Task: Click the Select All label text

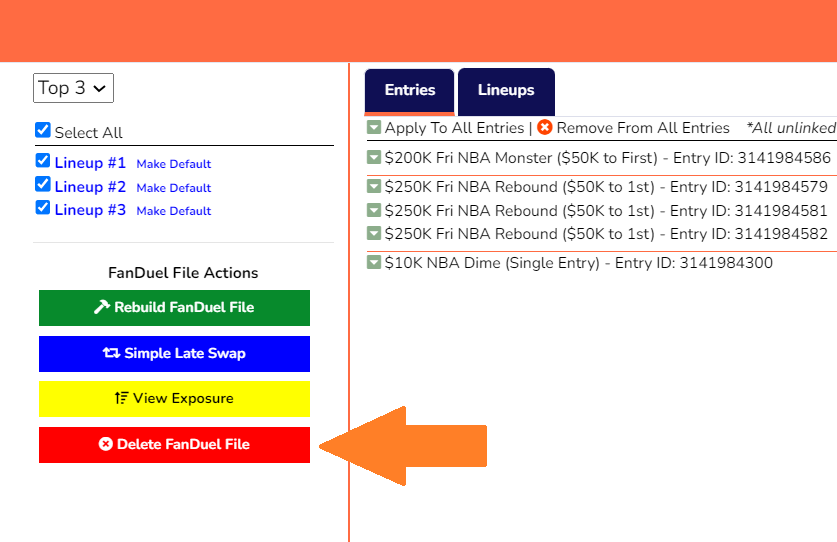Action: click(89, 132)
